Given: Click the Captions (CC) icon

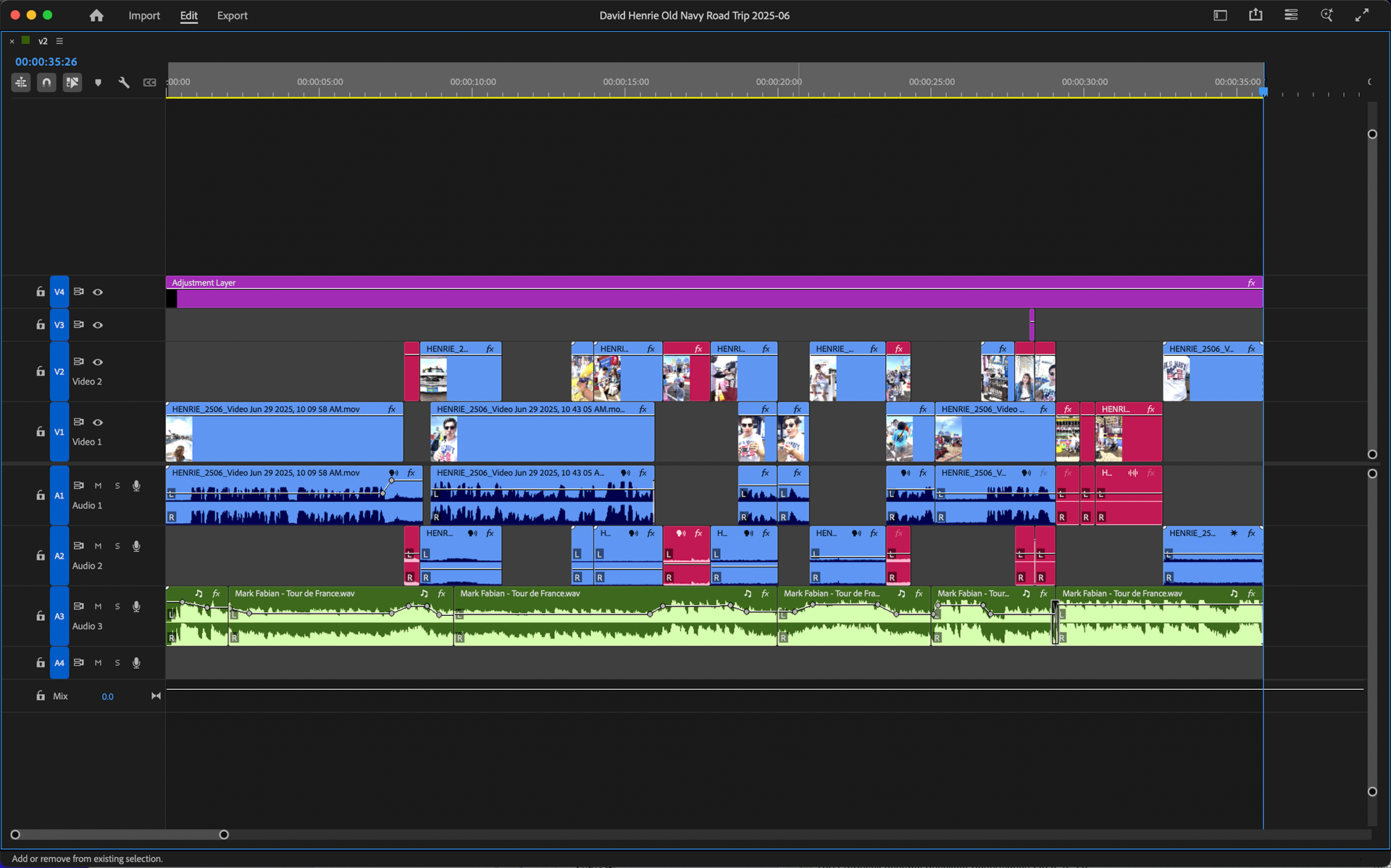Looking at the screenshot, I should coord(149,82).
